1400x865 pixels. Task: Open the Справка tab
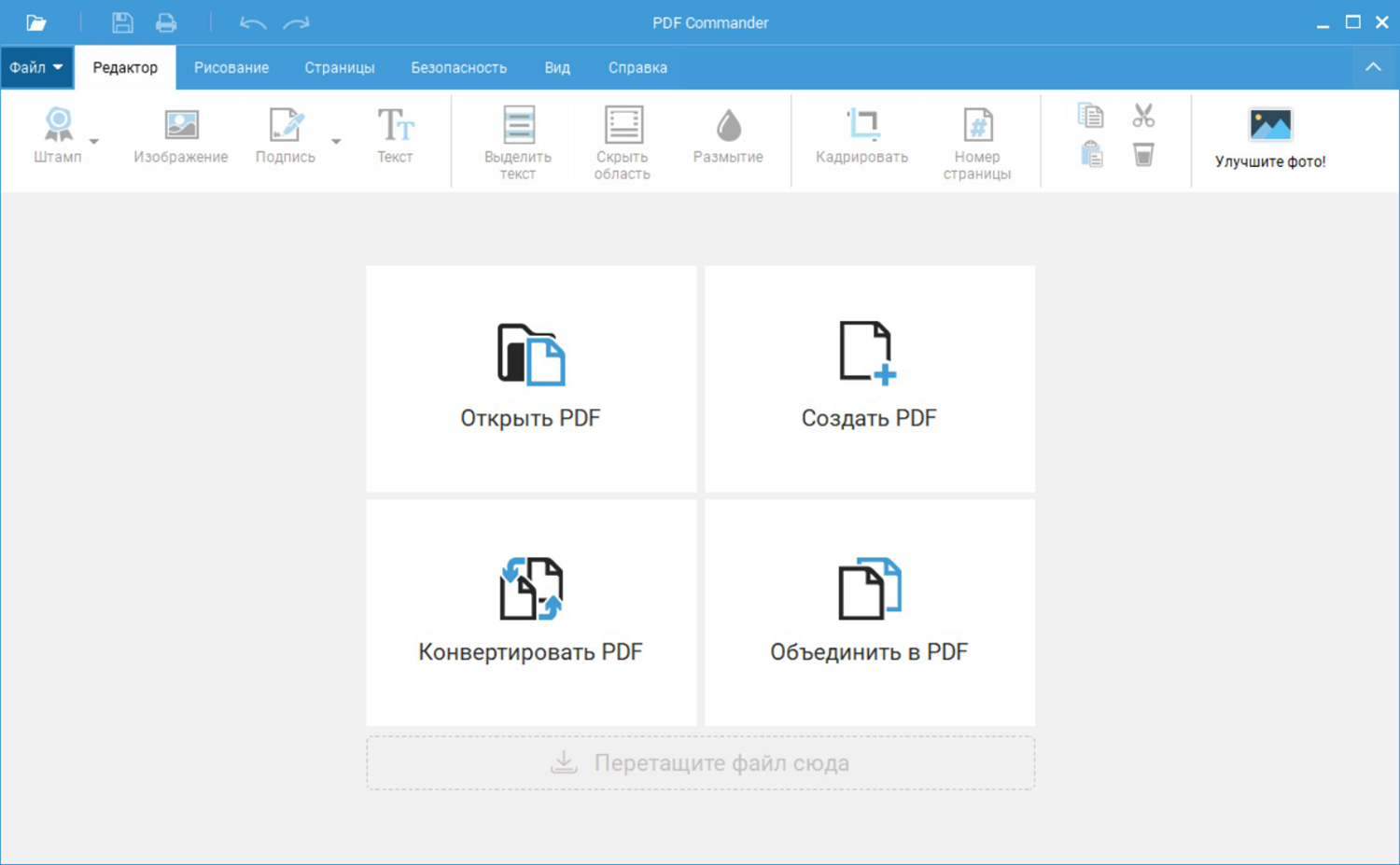point(637,67)
